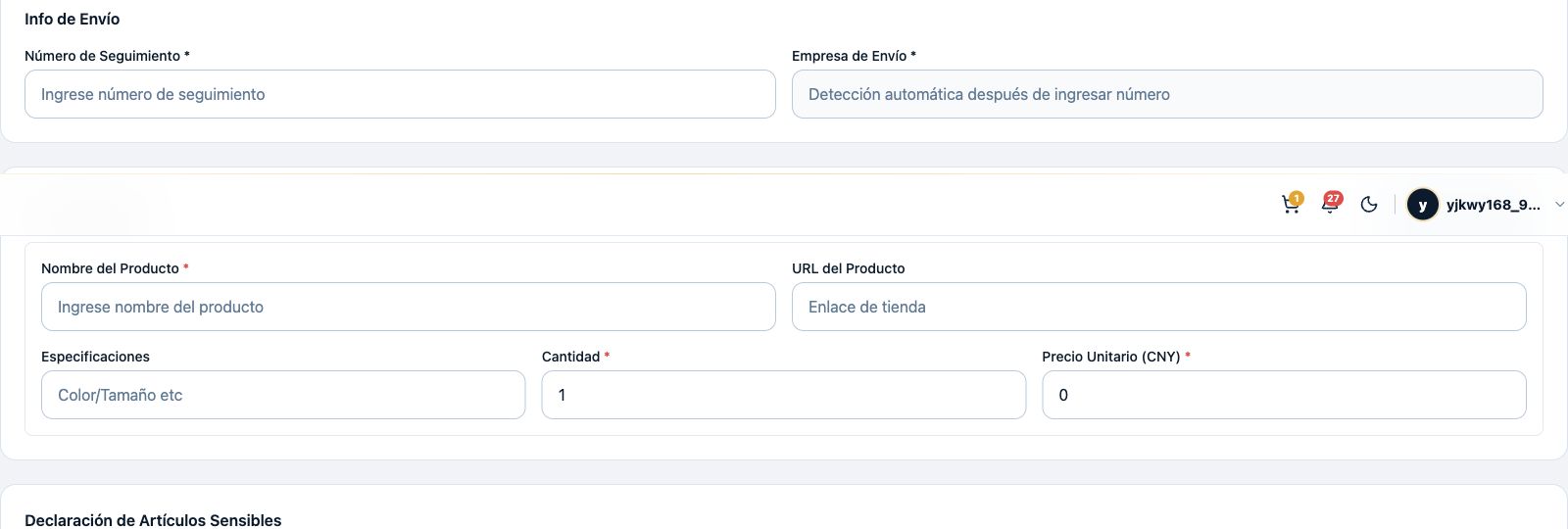Screen dimensions: 1568x529
Task: Click the Especificaciones Color/Tamaño field
Action: click(283, 395)
